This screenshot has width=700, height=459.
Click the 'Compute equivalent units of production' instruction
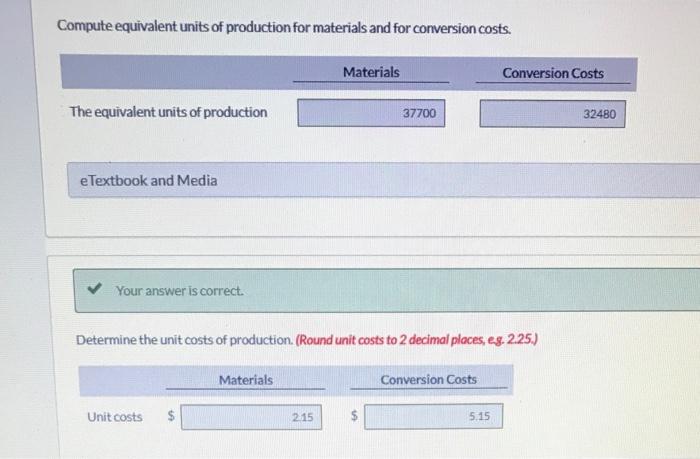tap(284, 28)
